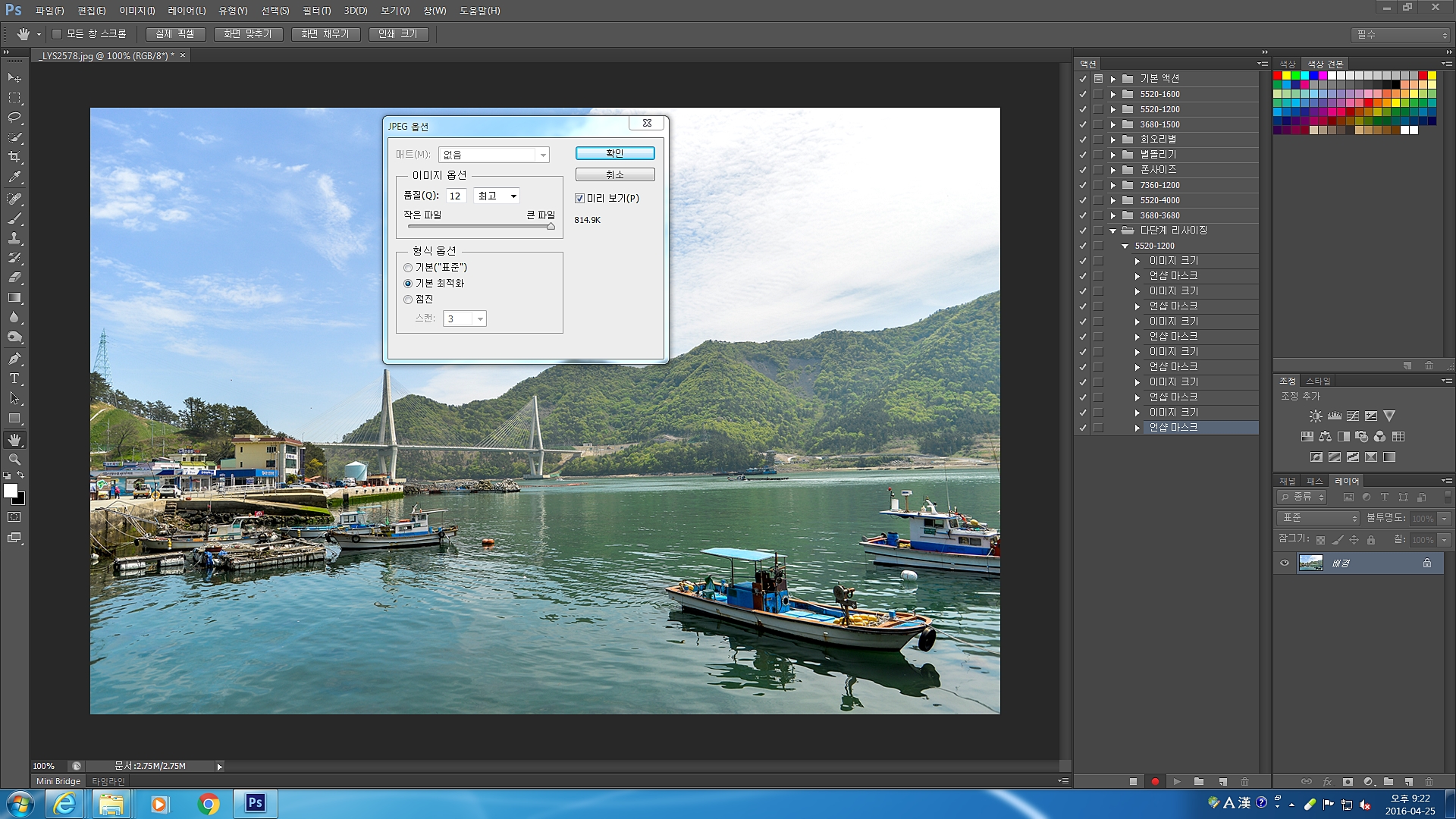This screenshot has width=1456, height=819.
Task: Switch to the Channels tab
Action: coord(1288,481)
